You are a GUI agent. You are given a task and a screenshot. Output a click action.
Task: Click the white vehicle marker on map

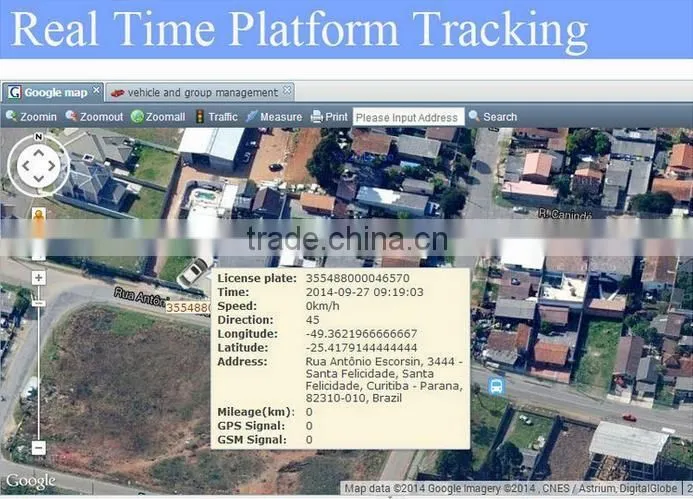pyautogui.click(x=193, y=272)
